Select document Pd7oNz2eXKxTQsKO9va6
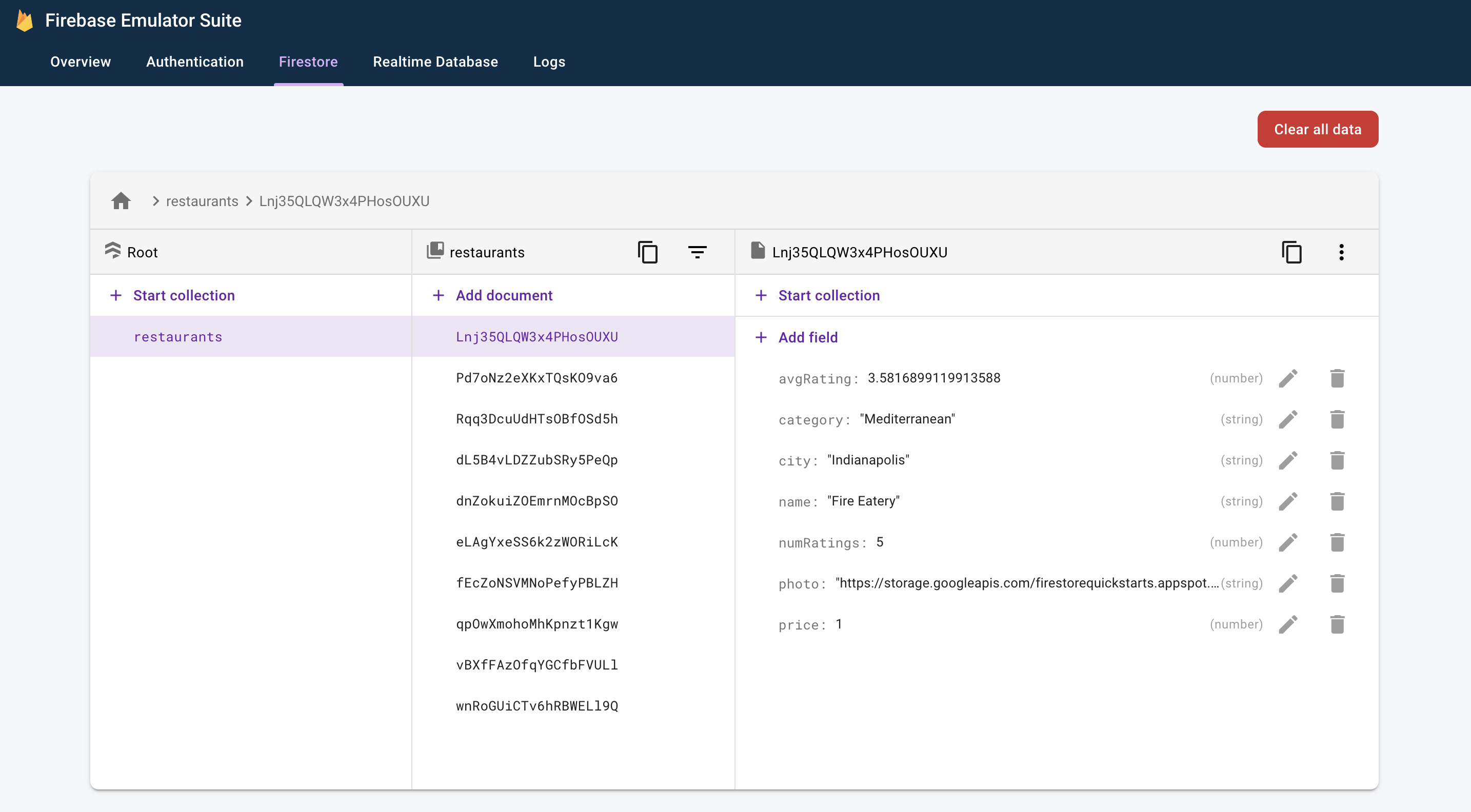This screenshot has height=812, width=1471. (537, 377)
